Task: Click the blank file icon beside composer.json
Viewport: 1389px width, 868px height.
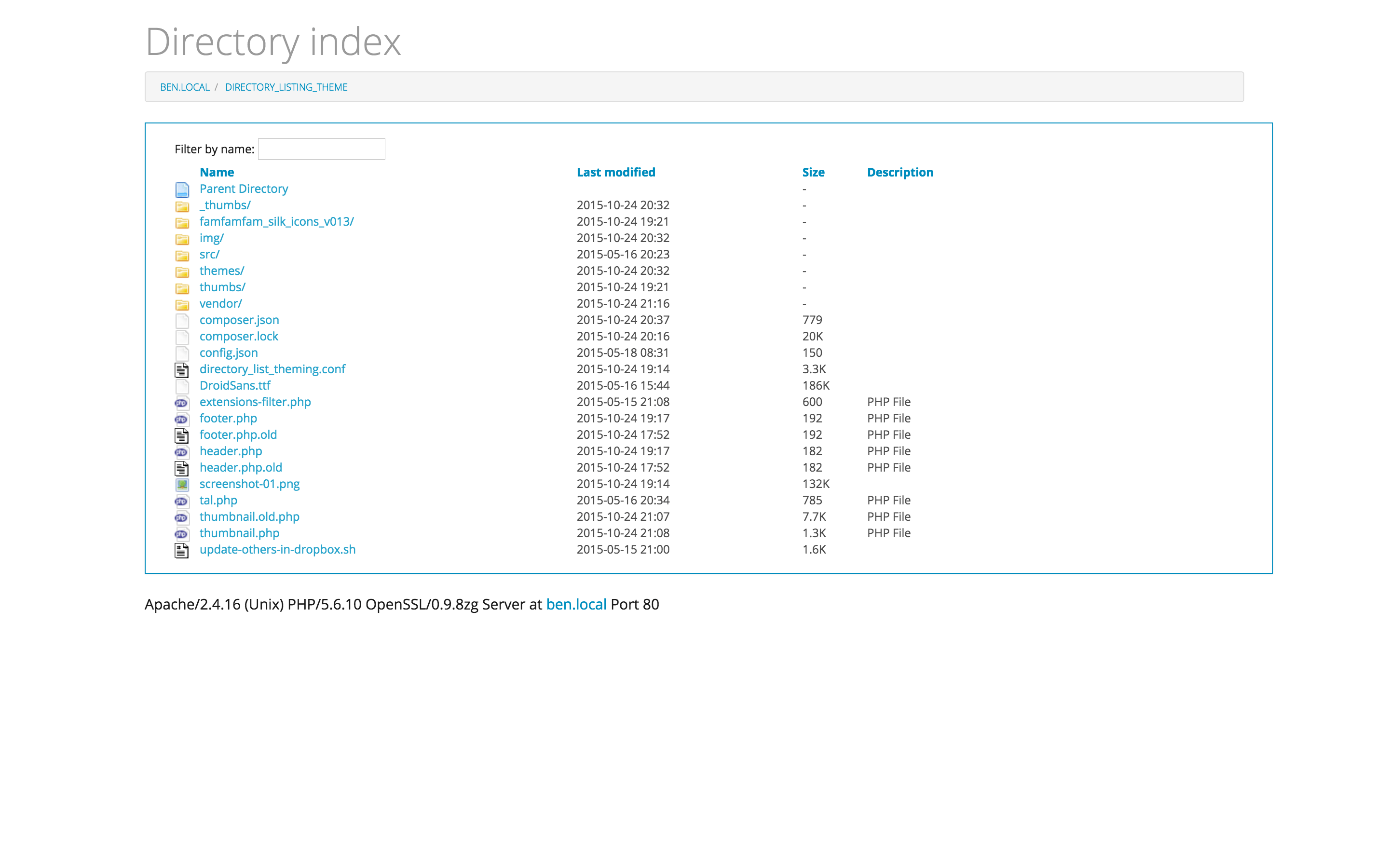Action: (182, 320)
